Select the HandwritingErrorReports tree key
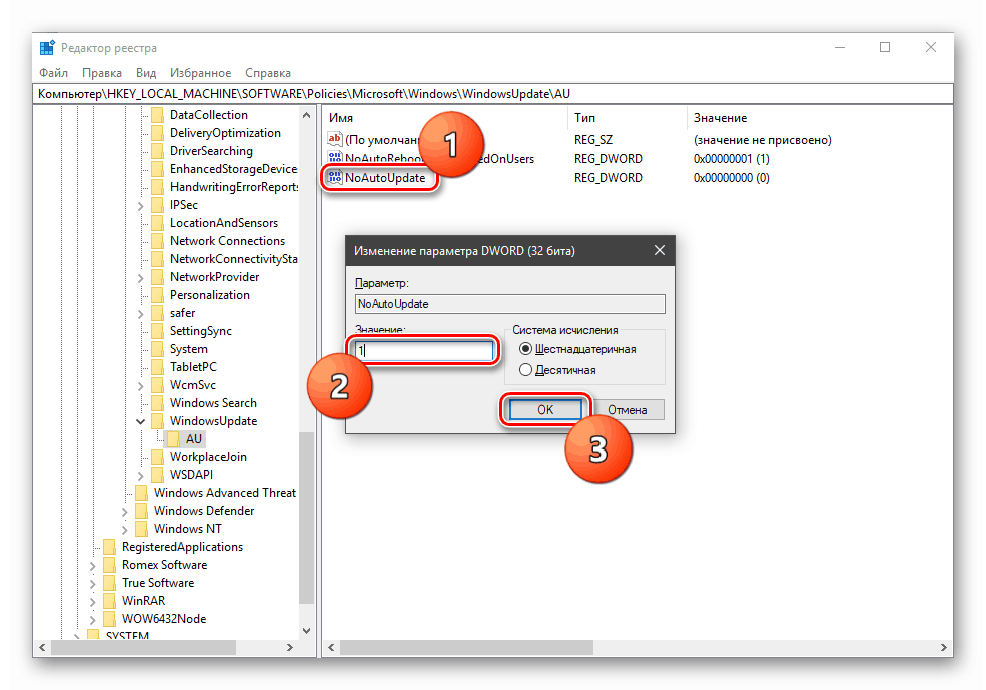The height and width of the screenshot is (690, 986). click(234, 187)
